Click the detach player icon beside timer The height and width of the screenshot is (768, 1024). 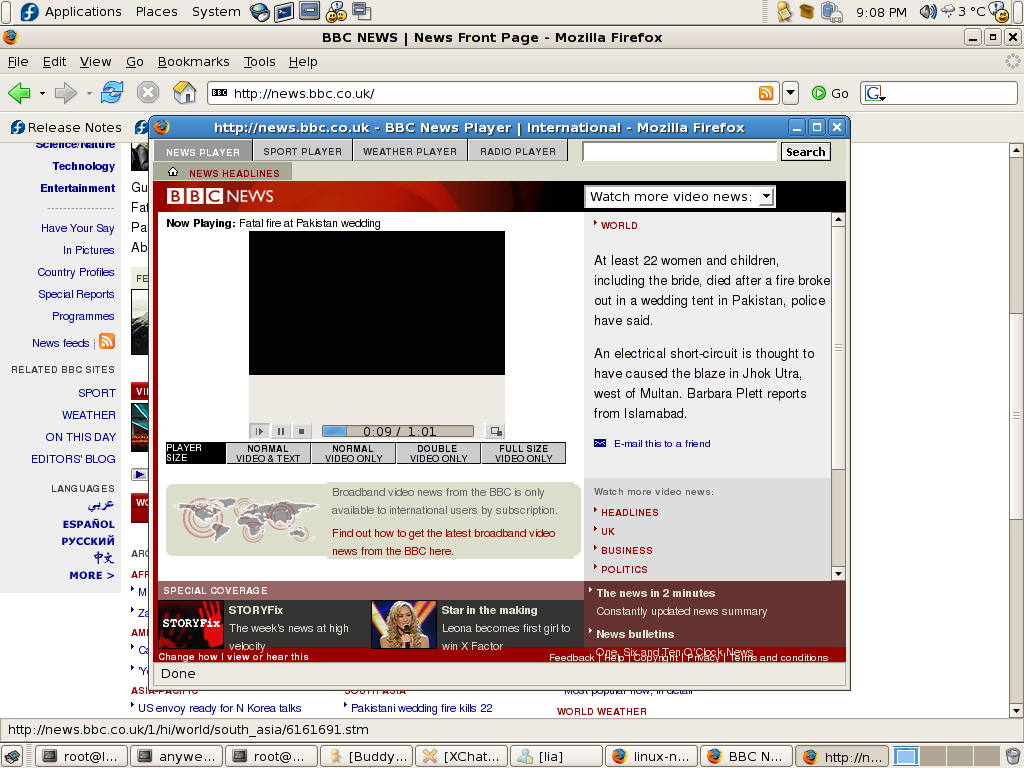click(x=494, y=431)
